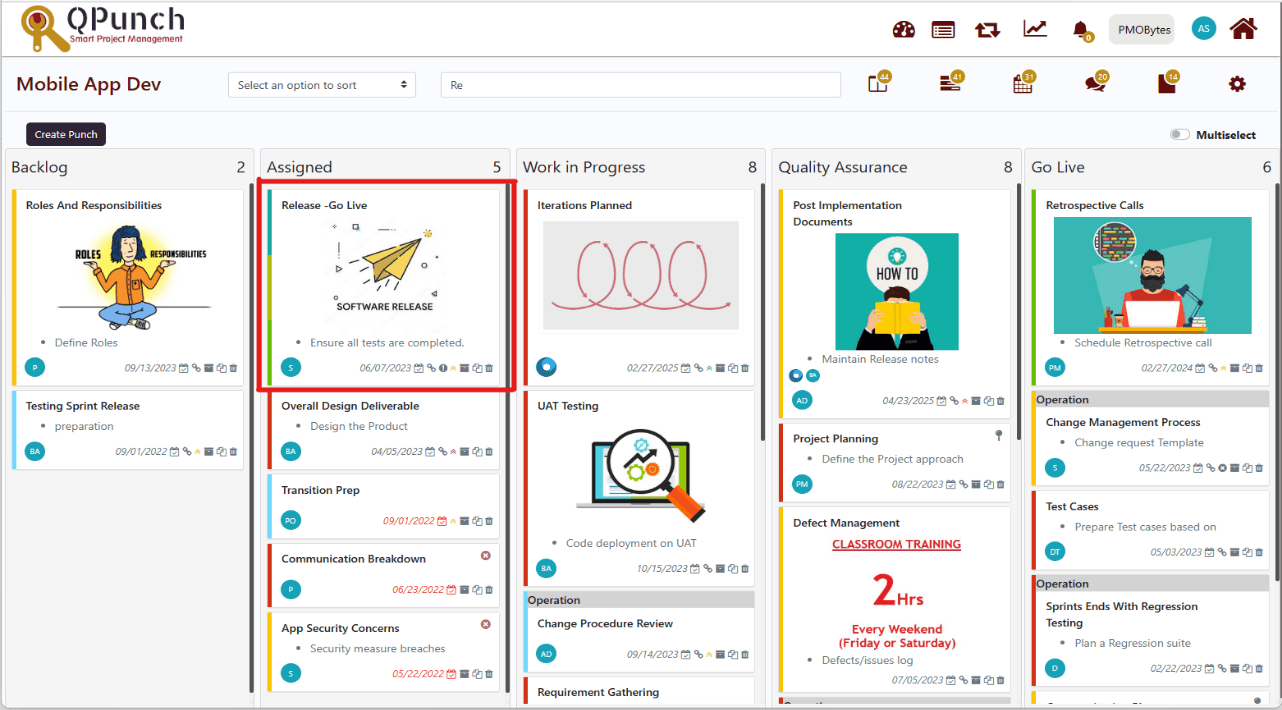Open the 'Select an option to sort' dropdown

322,85
